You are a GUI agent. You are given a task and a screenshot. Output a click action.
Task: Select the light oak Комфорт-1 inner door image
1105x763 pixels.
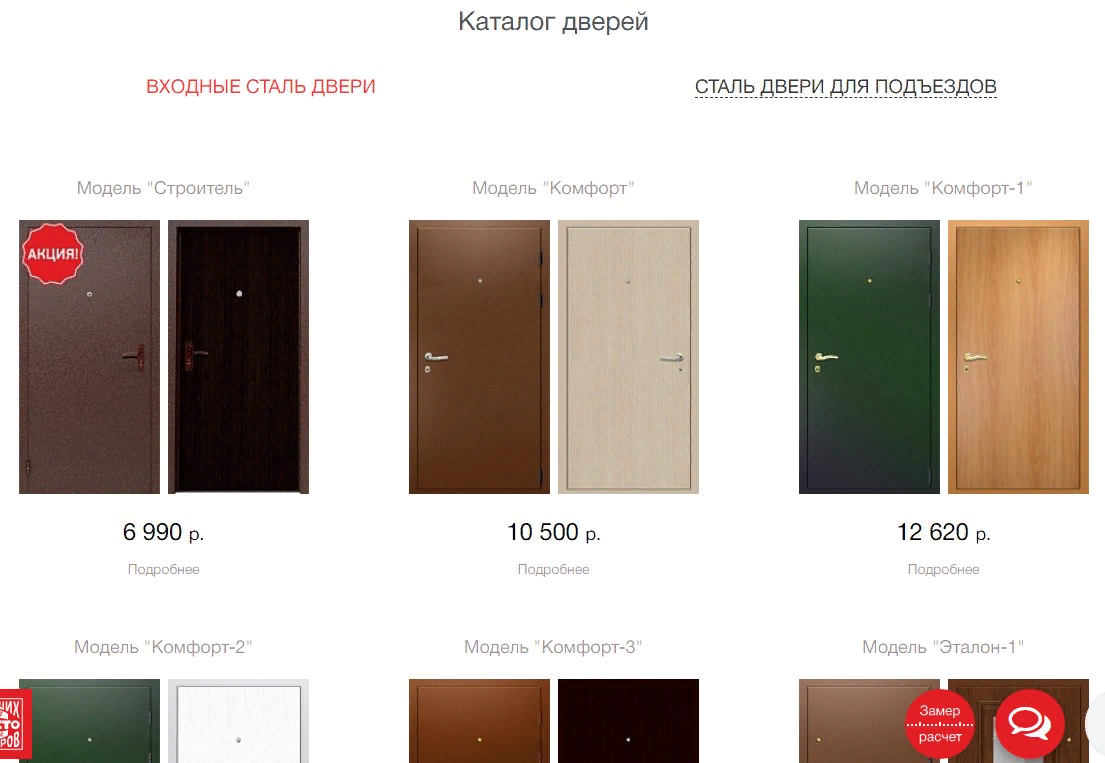(x=1018, y=356)
